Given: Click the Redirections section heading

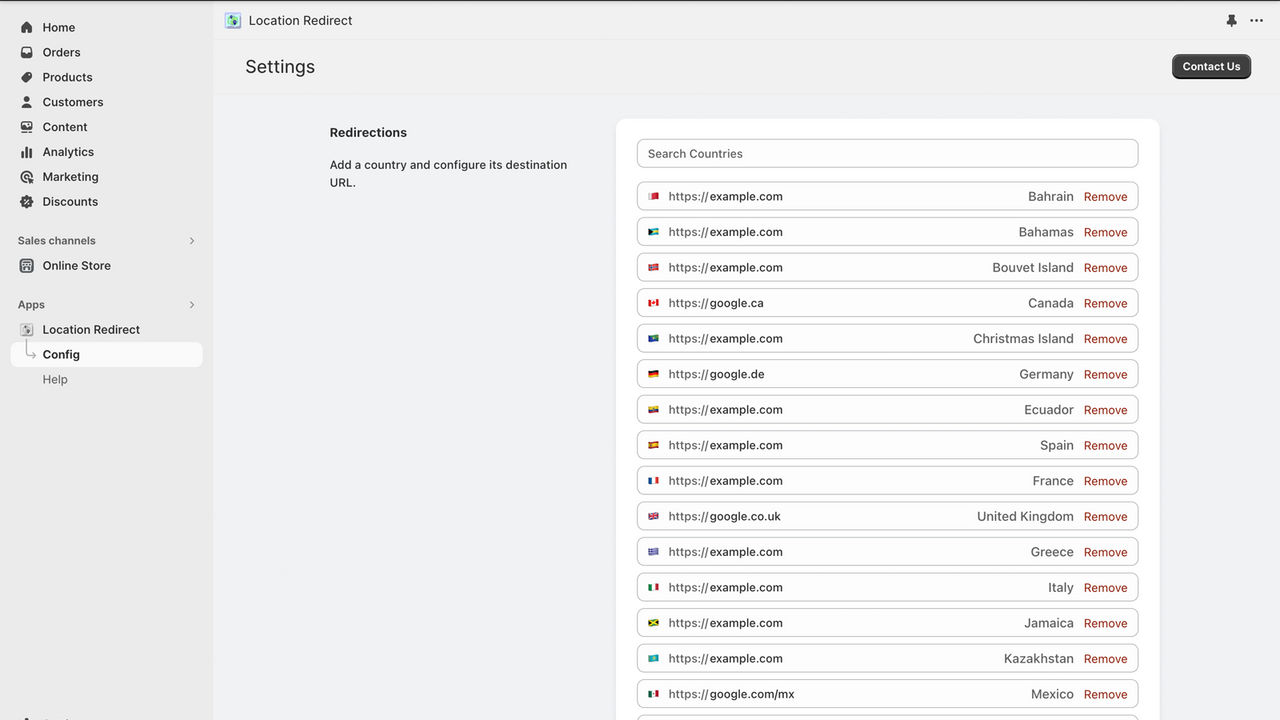Looking at the screenshot, I should click(x=368, y=132).
